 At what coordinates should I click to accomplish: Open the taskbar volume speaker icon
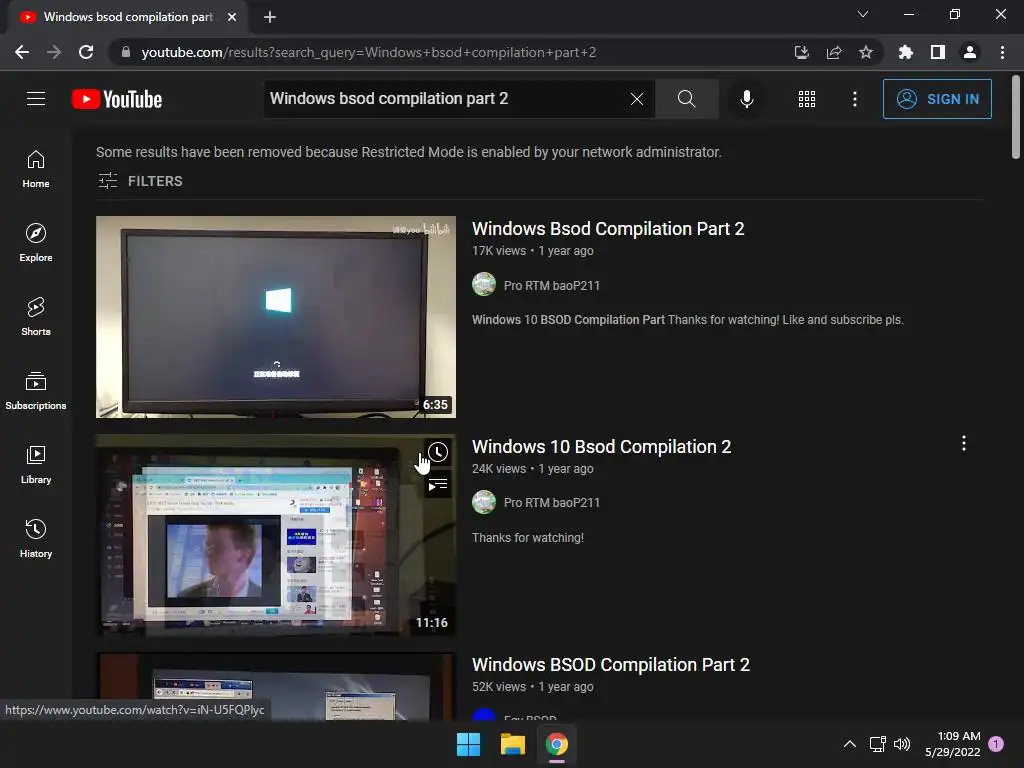[902, 744]
